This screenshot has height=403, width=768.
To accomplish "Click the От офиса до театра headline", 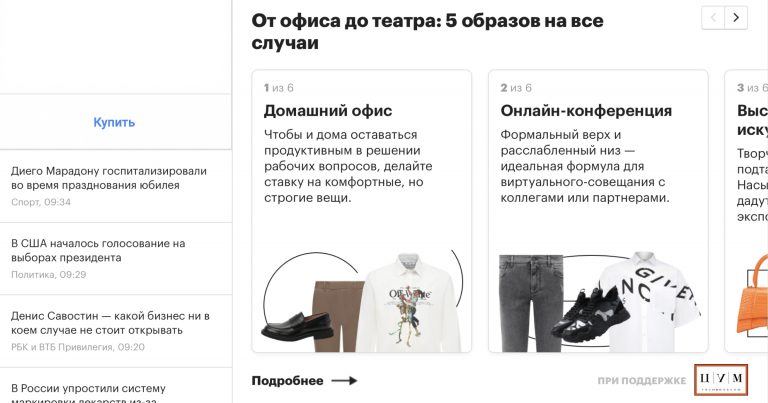I will (427, 31).
